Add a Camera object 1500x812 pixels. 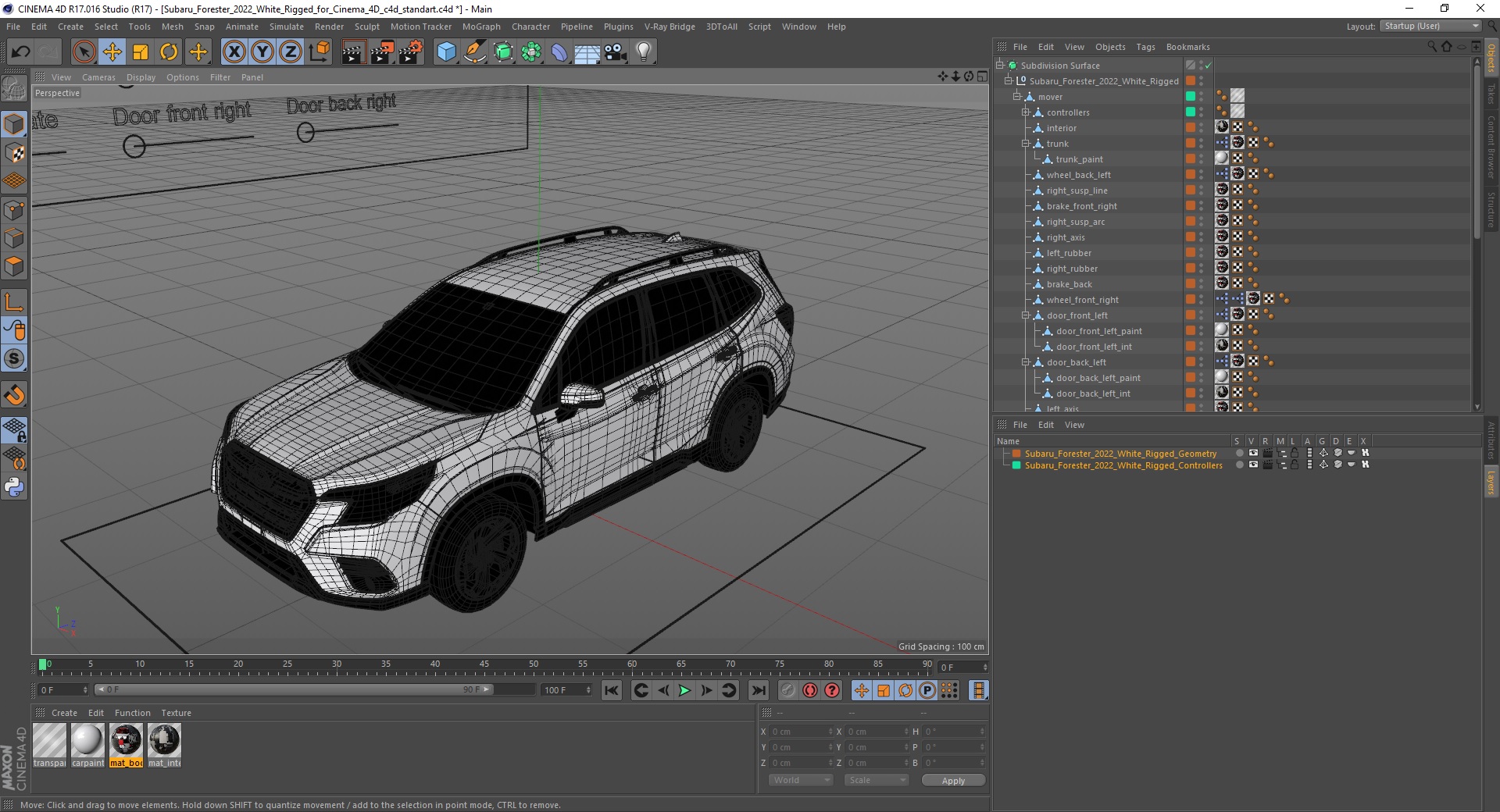click(616, 52)
